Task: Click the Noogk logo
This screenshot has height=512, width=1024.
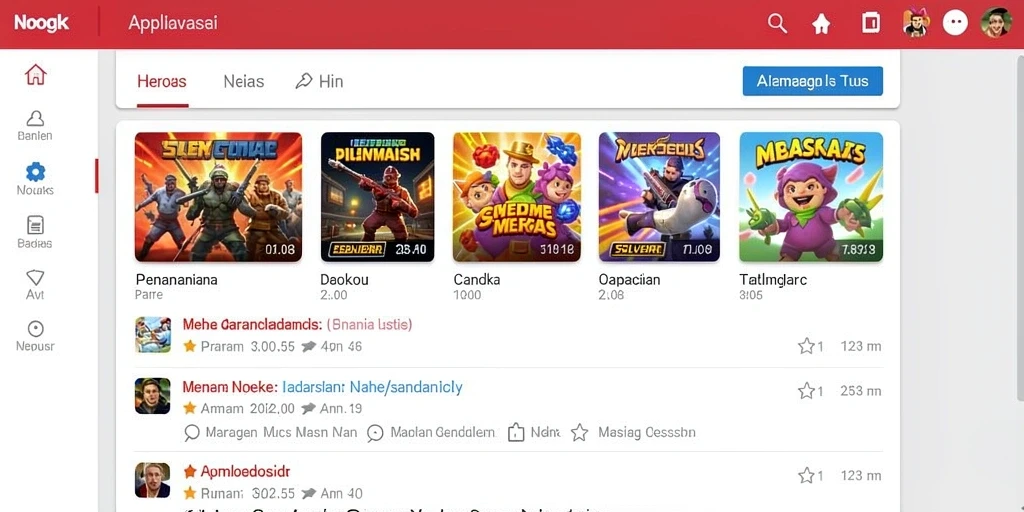Action: coord(42,24)
